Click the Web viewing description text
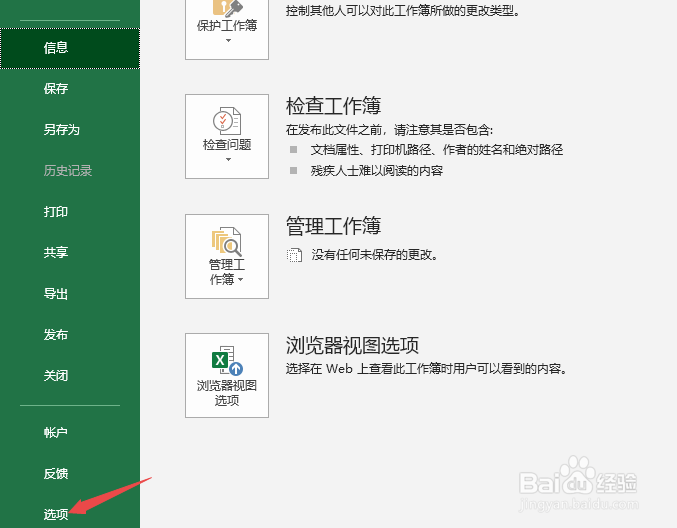The height and width of the screenshot is (528, 677). tap(426, 369)
